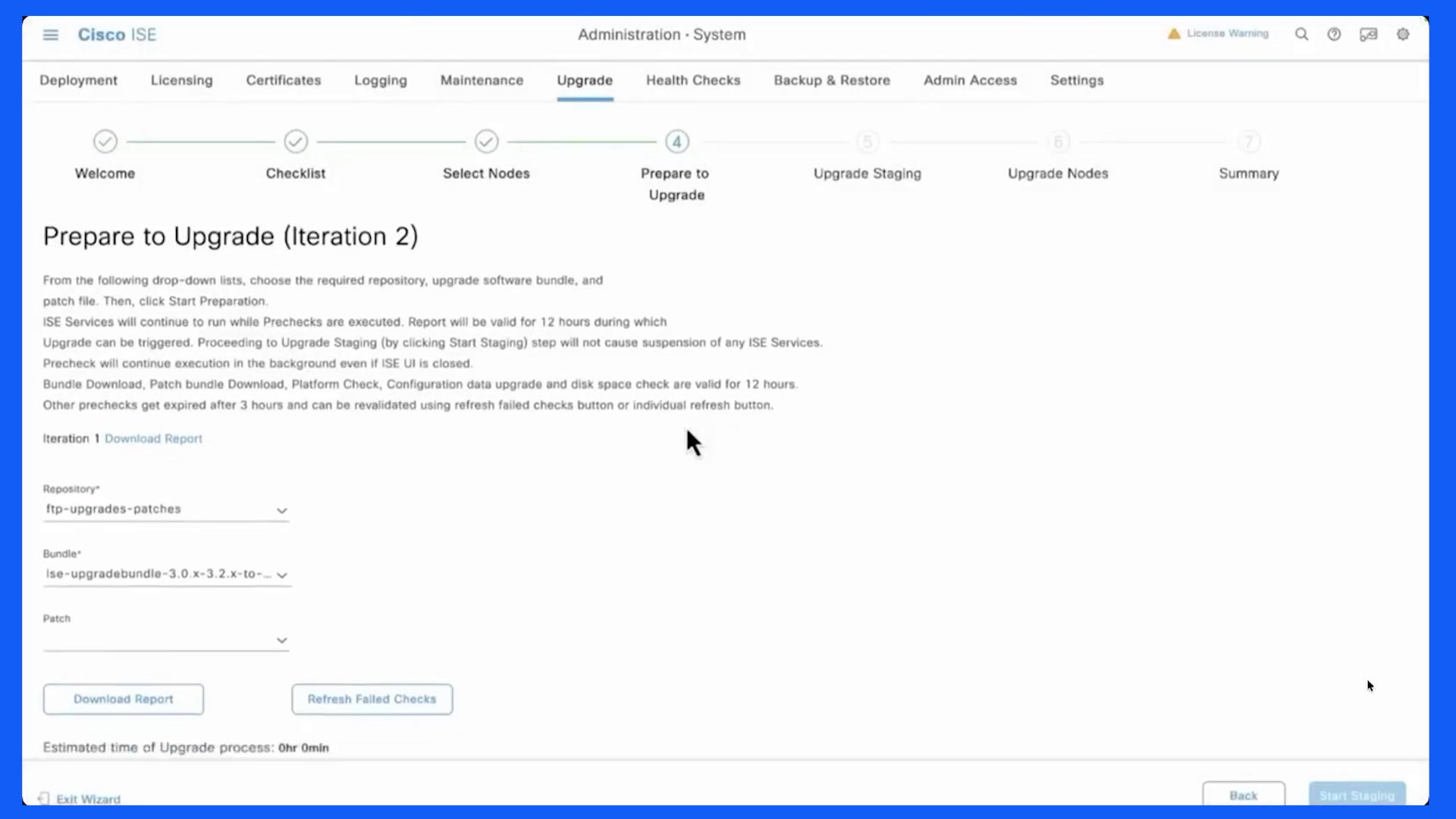Click the Select Nodes step checkmark circle

(x=486, y=142)
